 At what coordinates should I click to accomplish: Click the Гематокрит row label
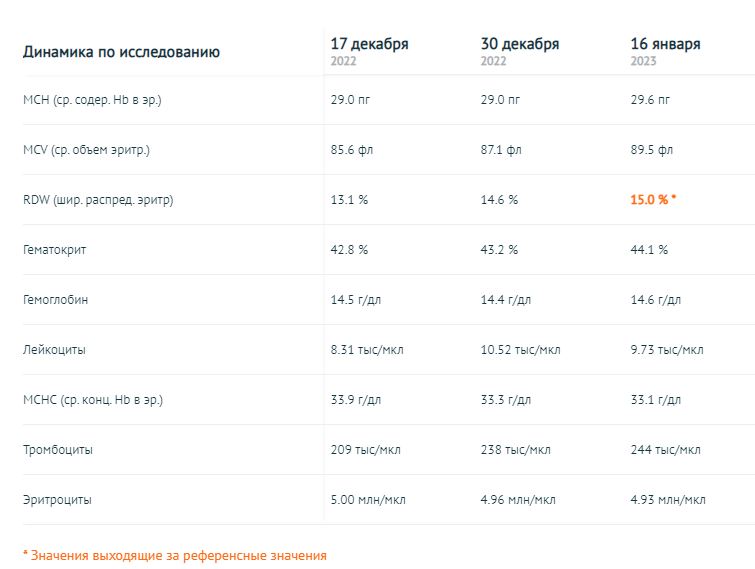[x=55, y=250]
